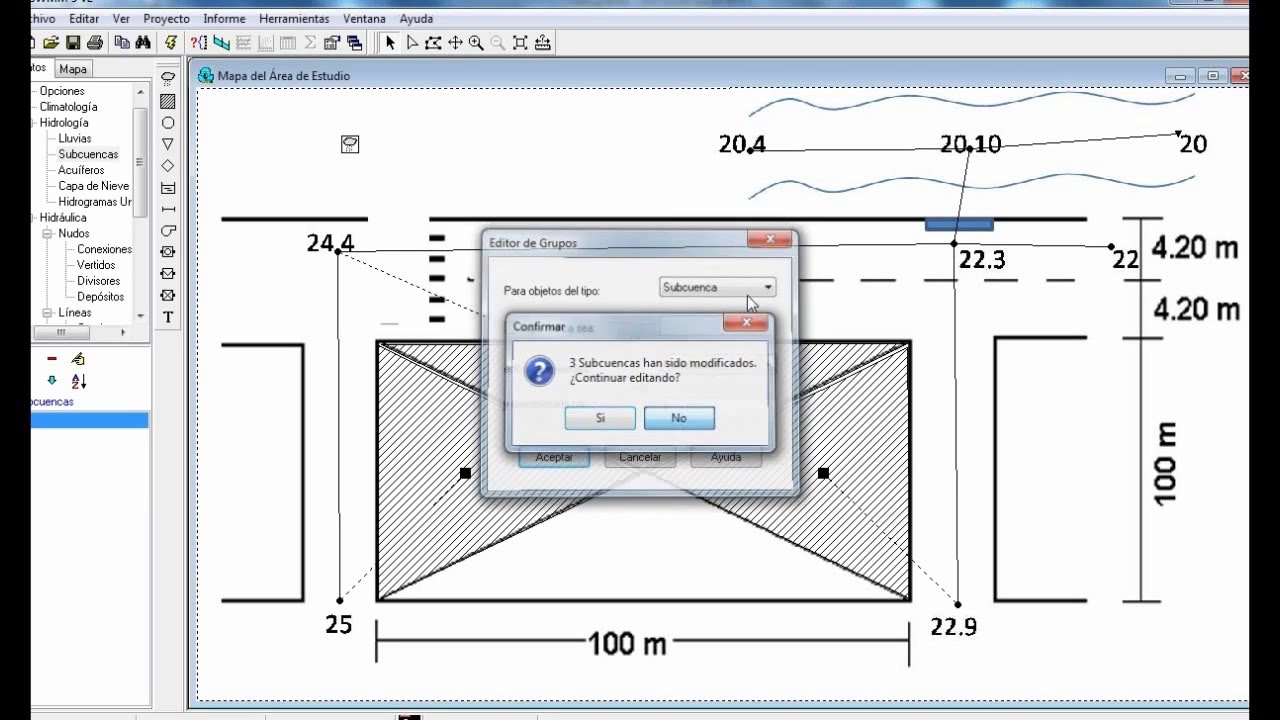Choose the pan map tool
This screenshot has height=720, width=1280.
pyautogui.click(x=455, y=43)
